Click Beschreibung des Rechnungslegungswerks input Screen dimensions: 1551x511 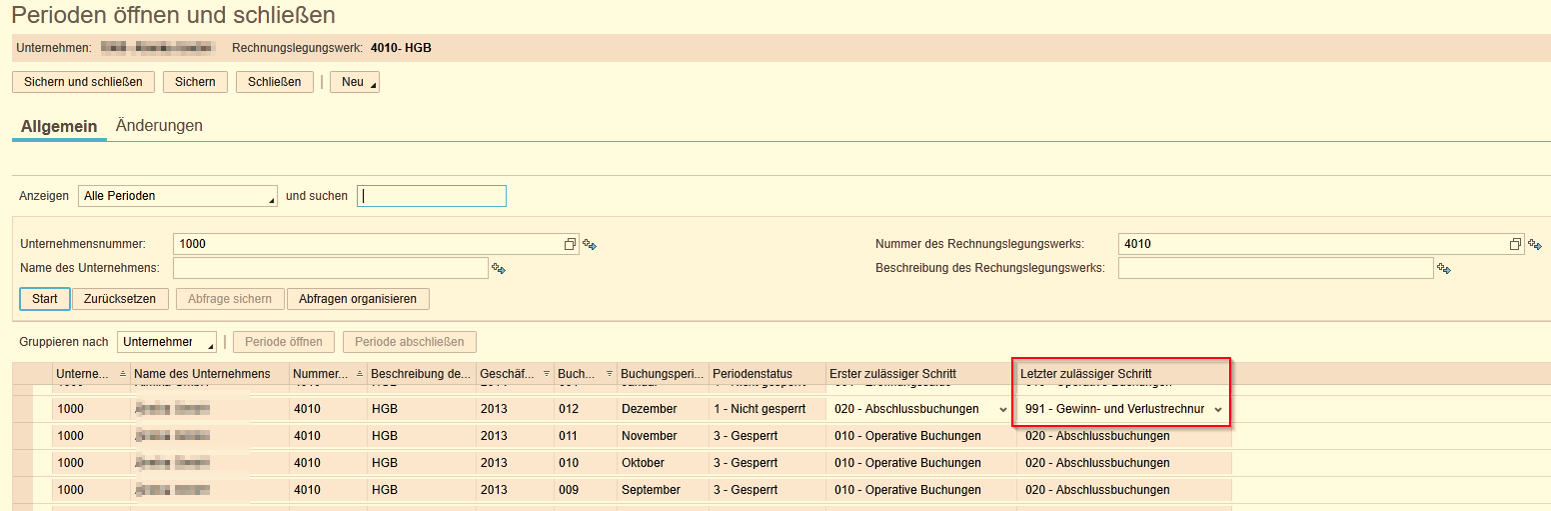pos(1276,268)
